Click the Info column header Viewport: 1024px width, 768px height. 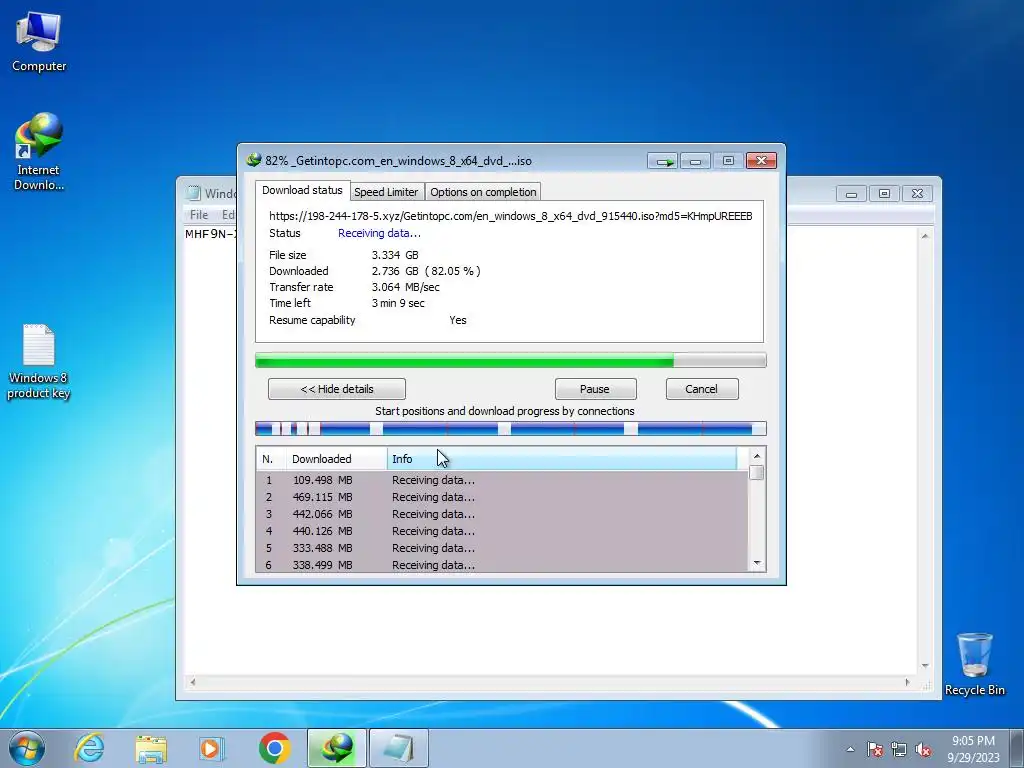[562, 459]
